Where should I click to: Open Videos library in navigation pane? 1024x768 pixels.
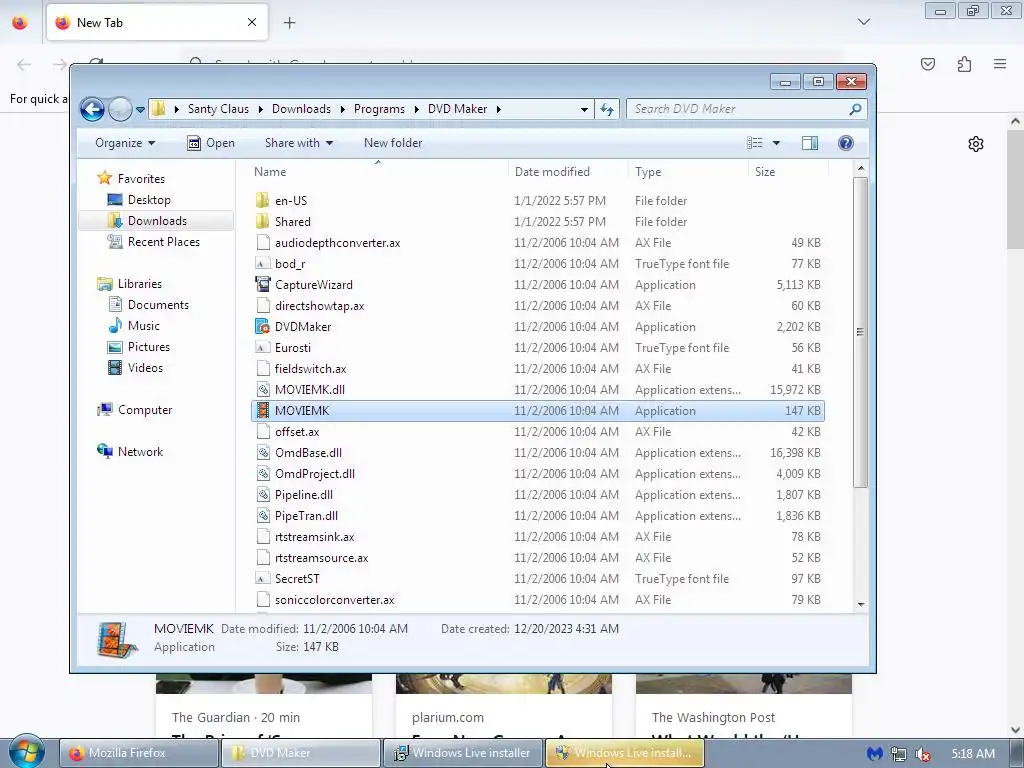[x=145, y=368]
